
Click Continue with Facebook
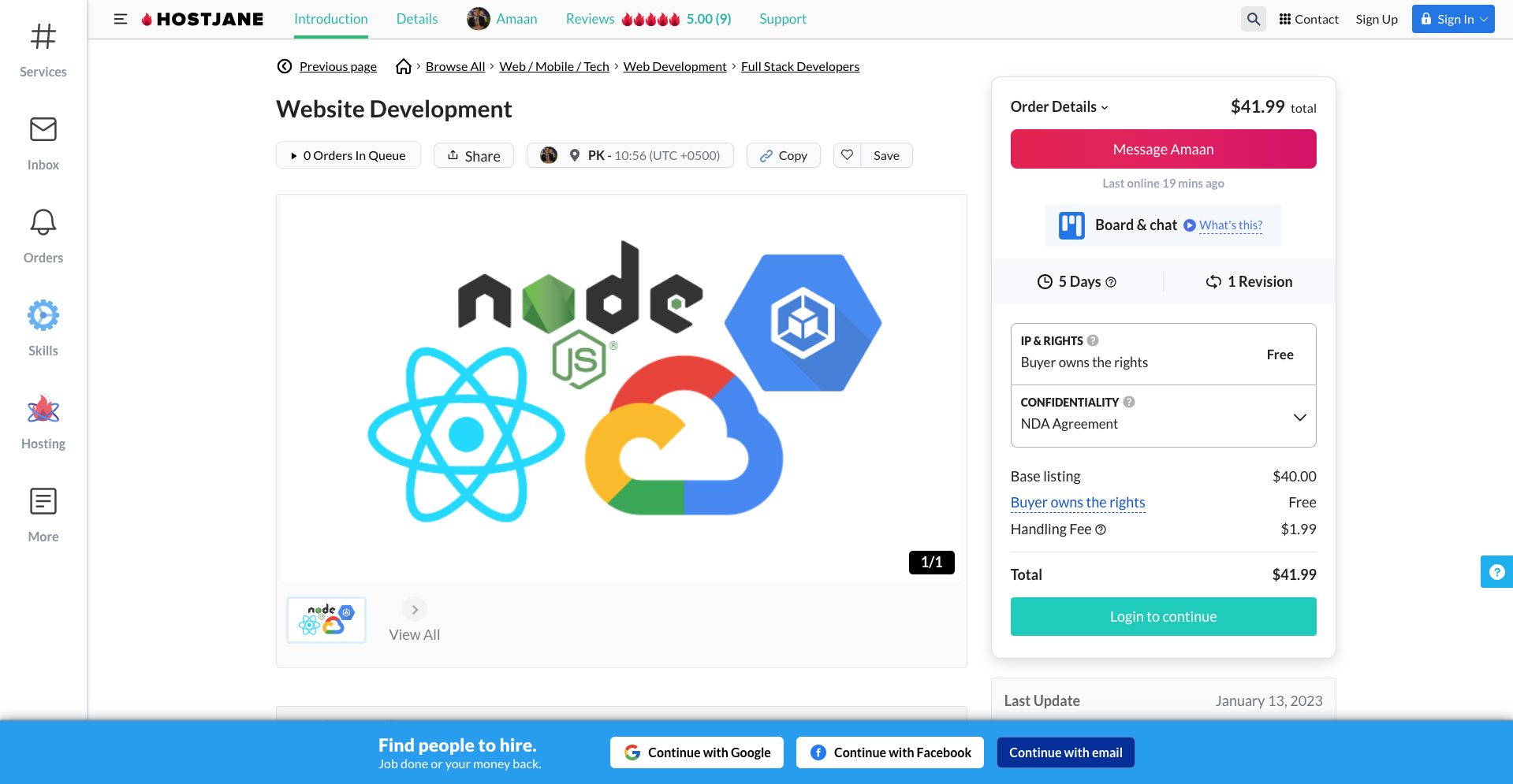coord(890,752)
